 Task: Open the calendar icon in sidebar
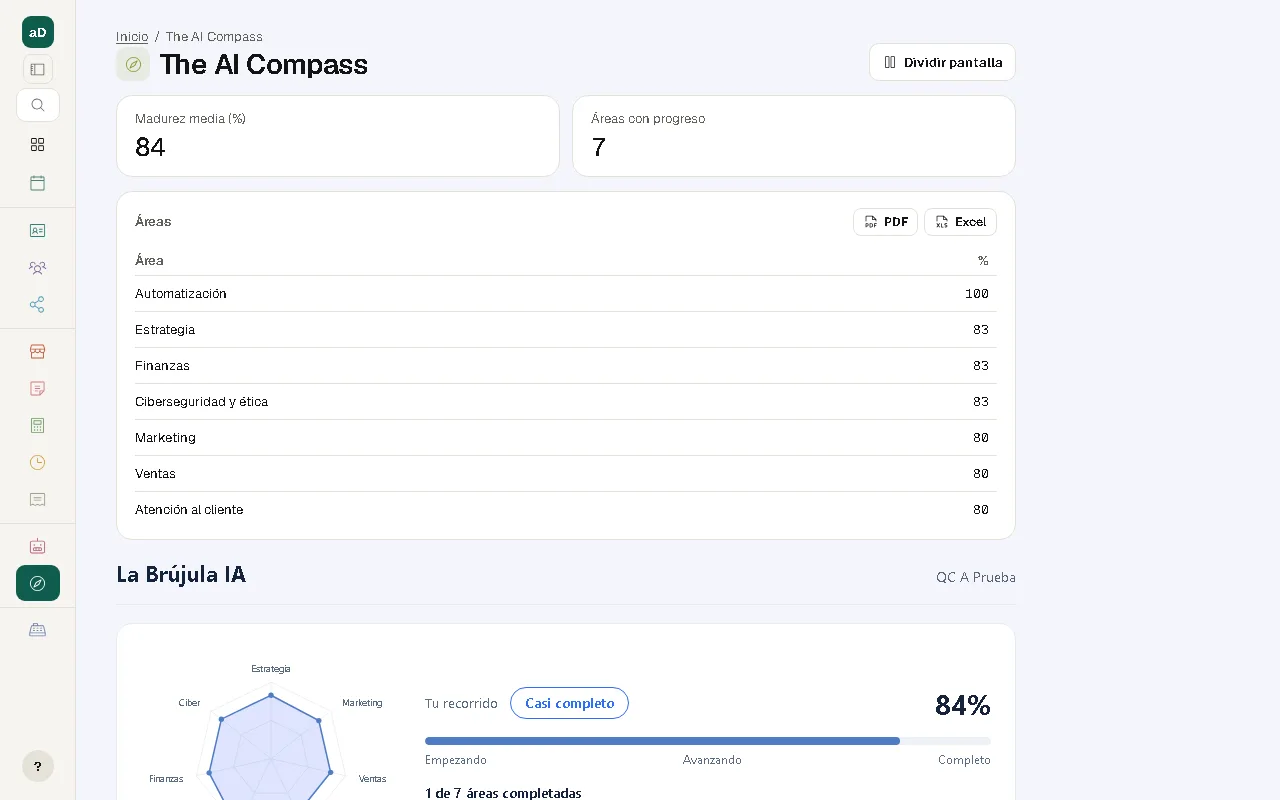[x=38, y=183]
